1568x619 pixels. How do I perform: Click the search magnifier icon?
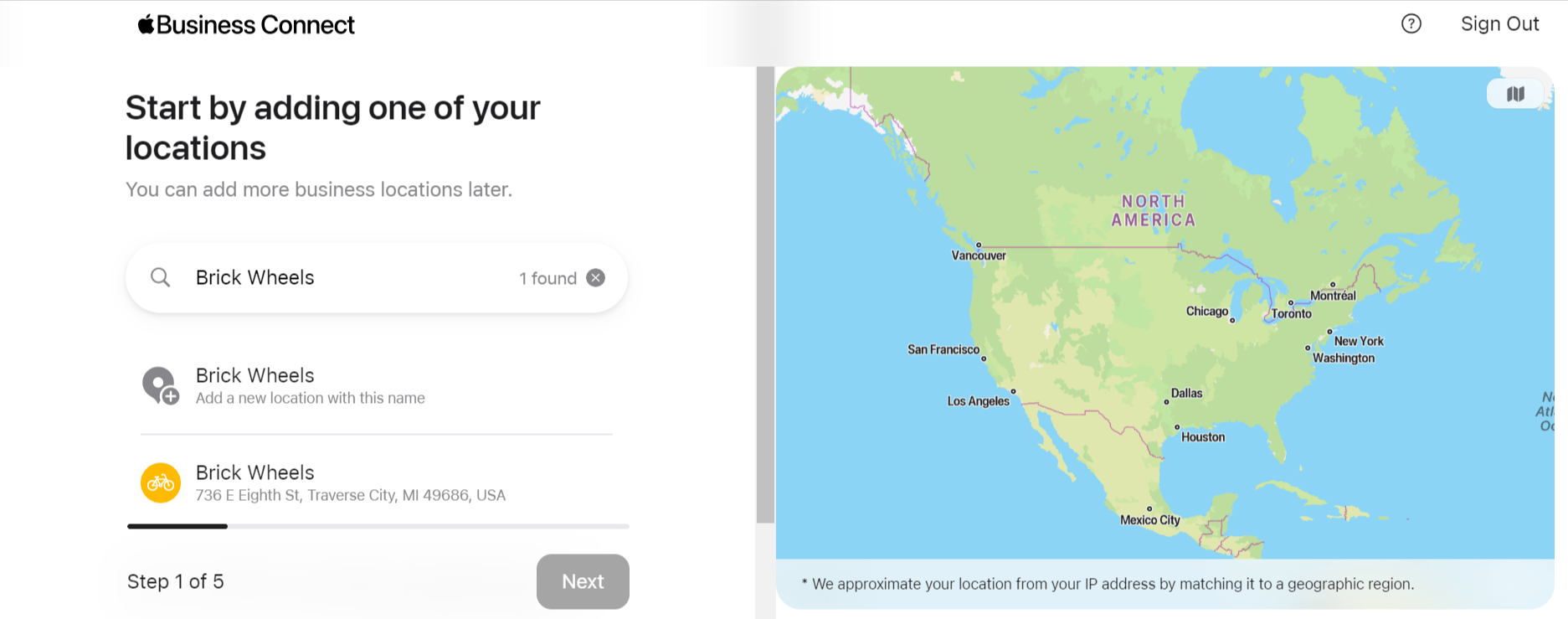point(160,277)
